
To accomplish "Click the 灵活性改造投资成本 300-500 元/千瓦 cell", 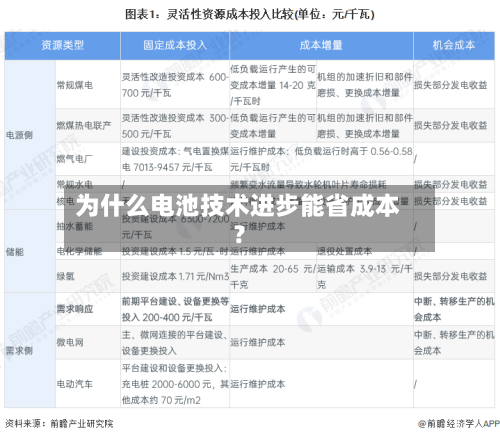I will [175, 126].
